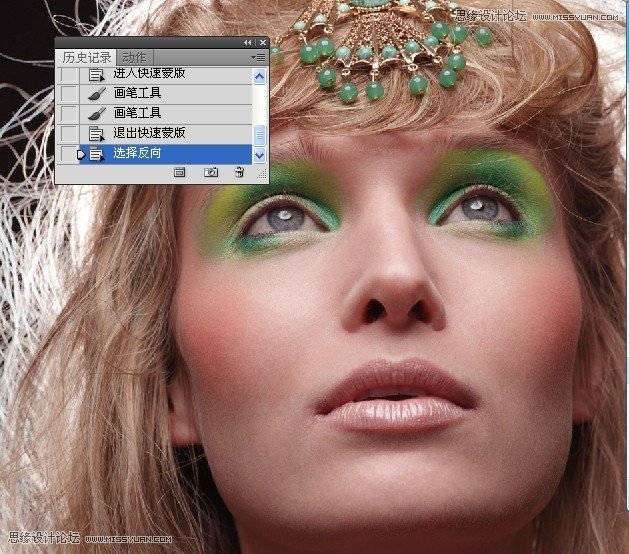The height and width of the screenshot is (554, 629).
Task: Toggle source box beside first 画笔工具 state
Action: tap(68, 94)
